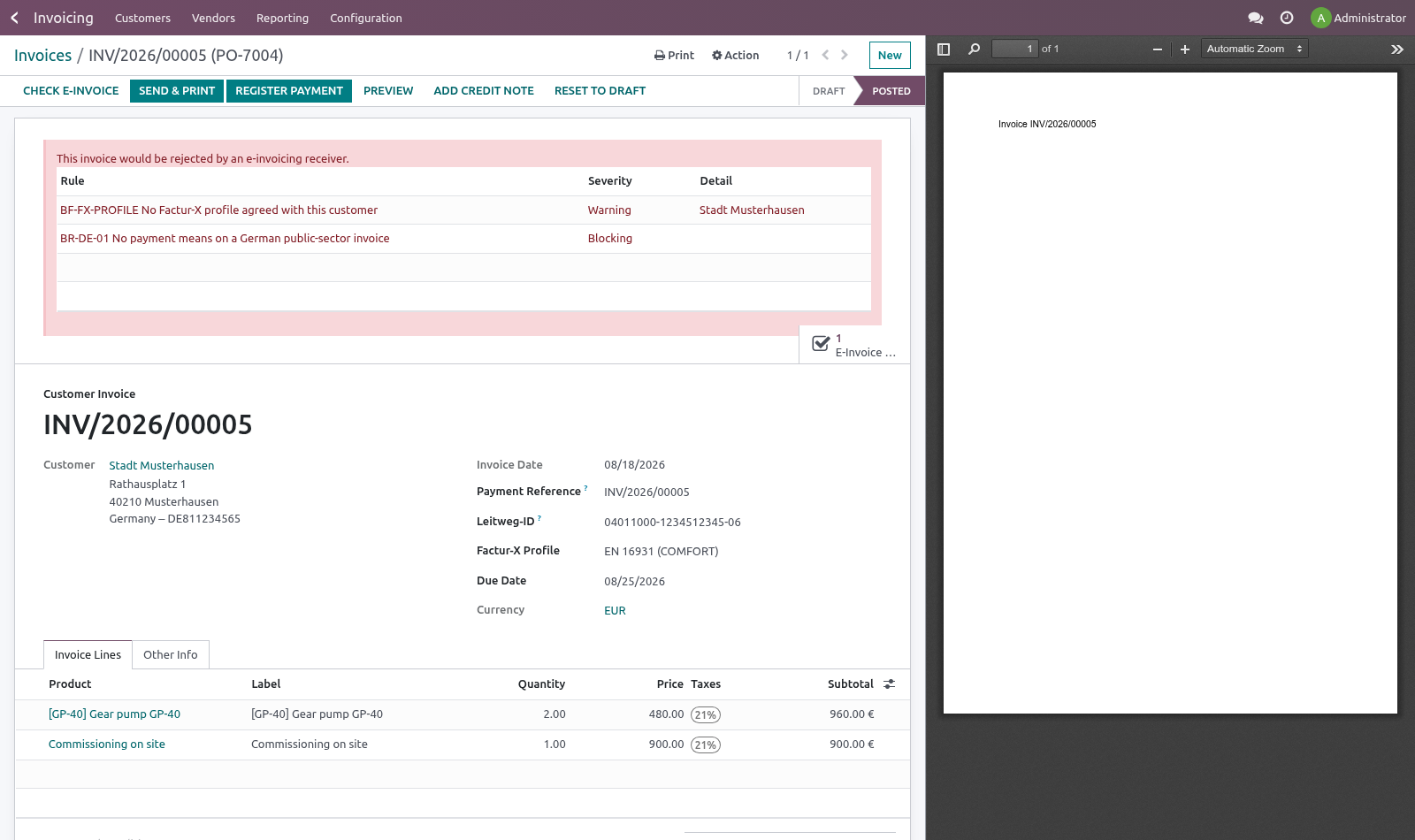Click Send & Print button
Image resolution: width=1415 pixels, height=840 pixels.
(x=177, y=91)
